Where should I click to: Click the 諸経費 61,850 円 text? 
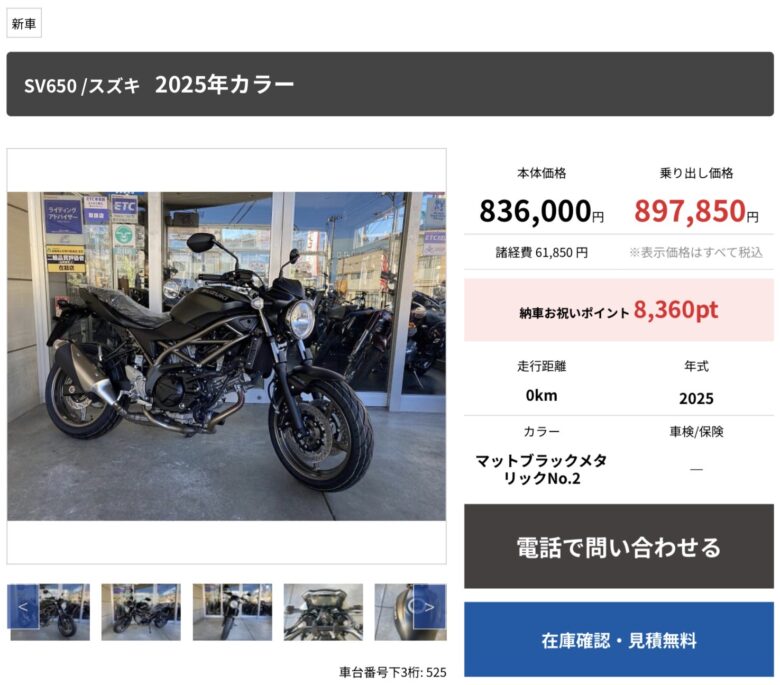coord(542,253)
